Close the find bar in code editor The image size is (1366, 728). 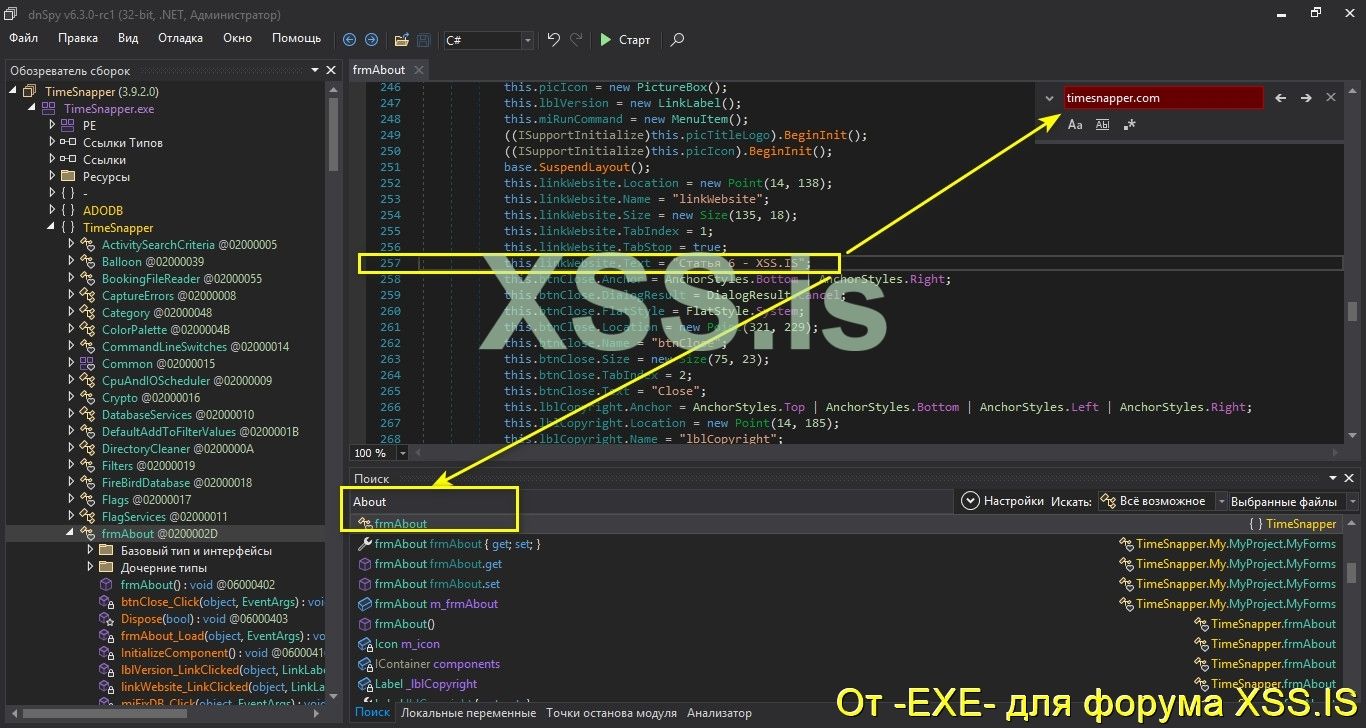[x=1331, y=98]
